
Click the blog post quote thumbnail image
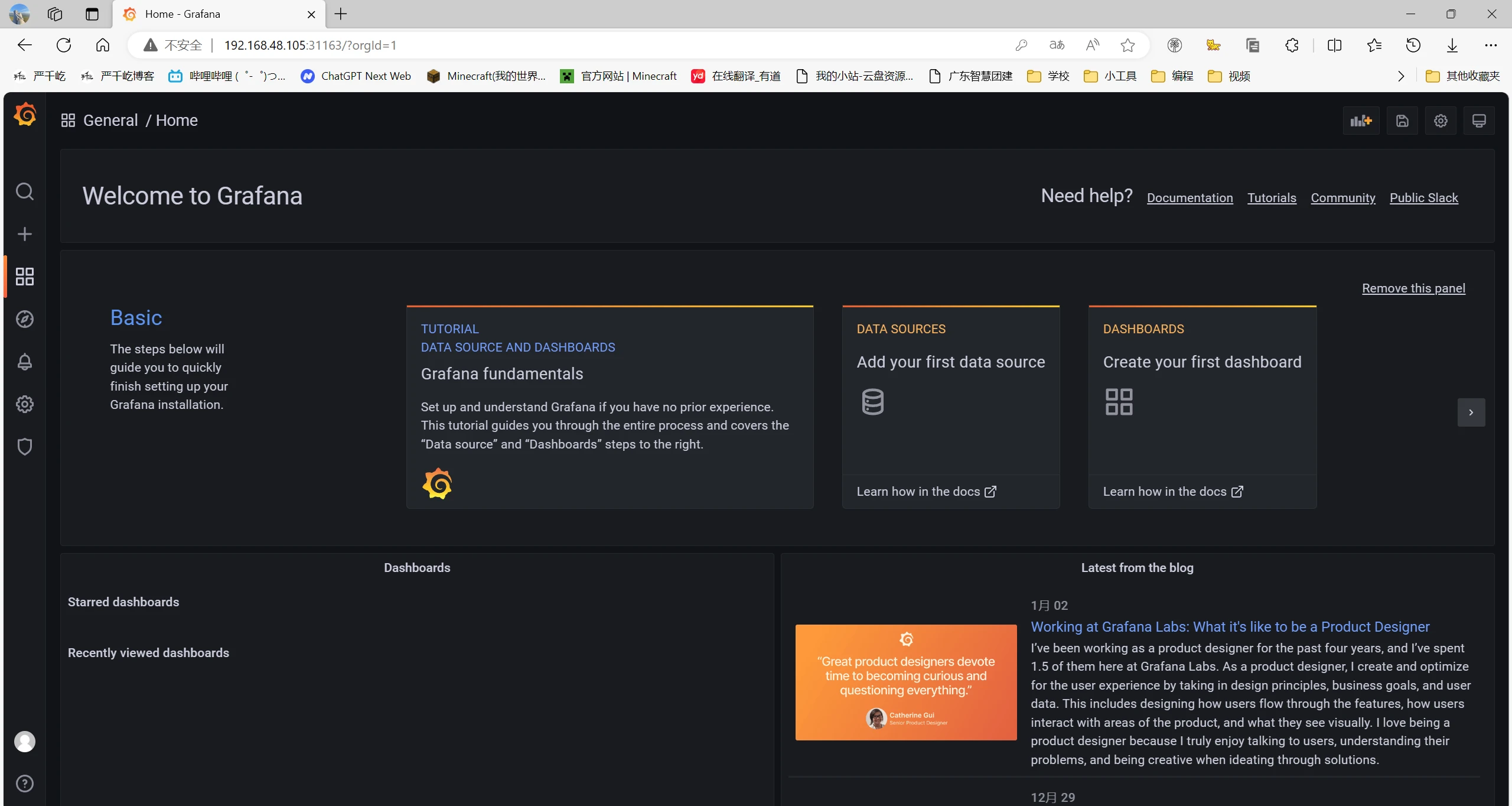(905, 682)
